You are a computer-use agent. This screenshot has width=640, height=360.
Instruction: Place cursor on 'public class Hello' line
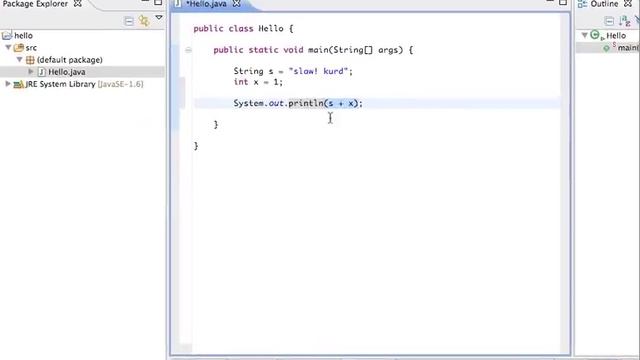coord(243,29)
